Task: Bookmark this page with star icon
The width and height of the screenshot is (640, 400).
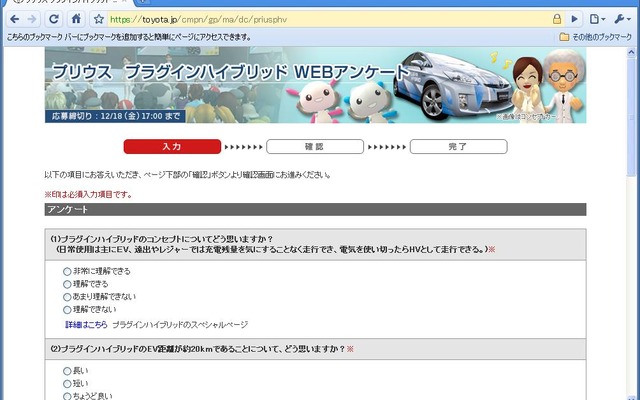Action: 98,19
